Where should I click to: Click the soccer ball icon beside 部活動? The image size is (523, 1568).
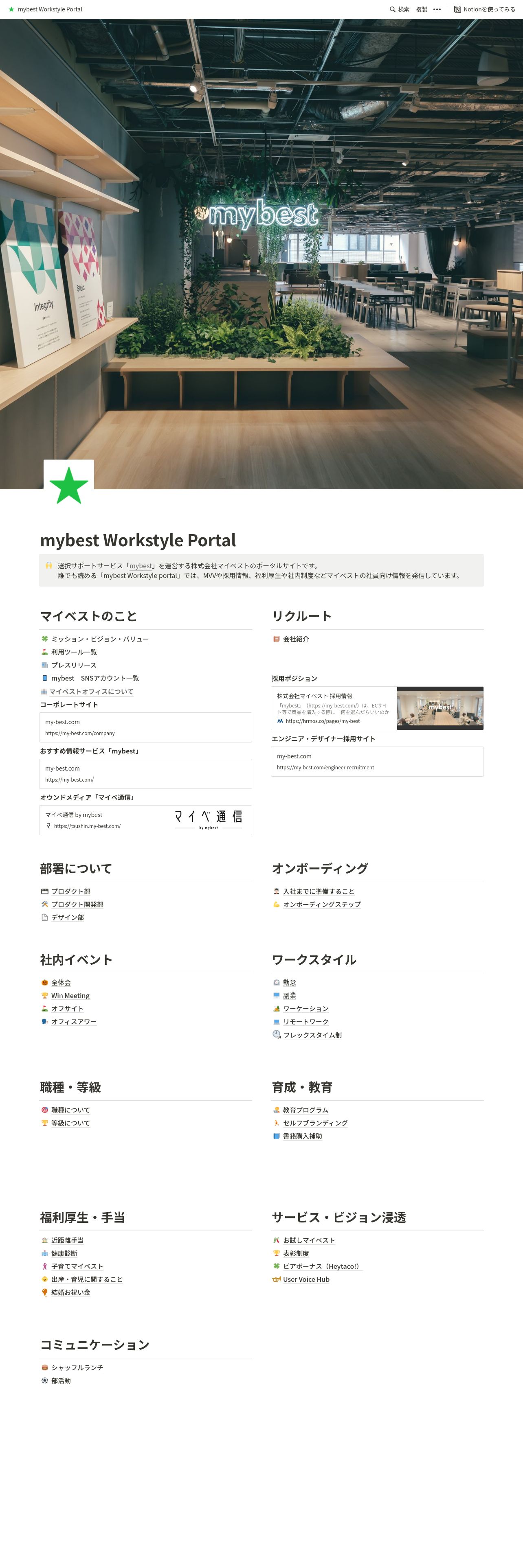[x=44, y=1380]
